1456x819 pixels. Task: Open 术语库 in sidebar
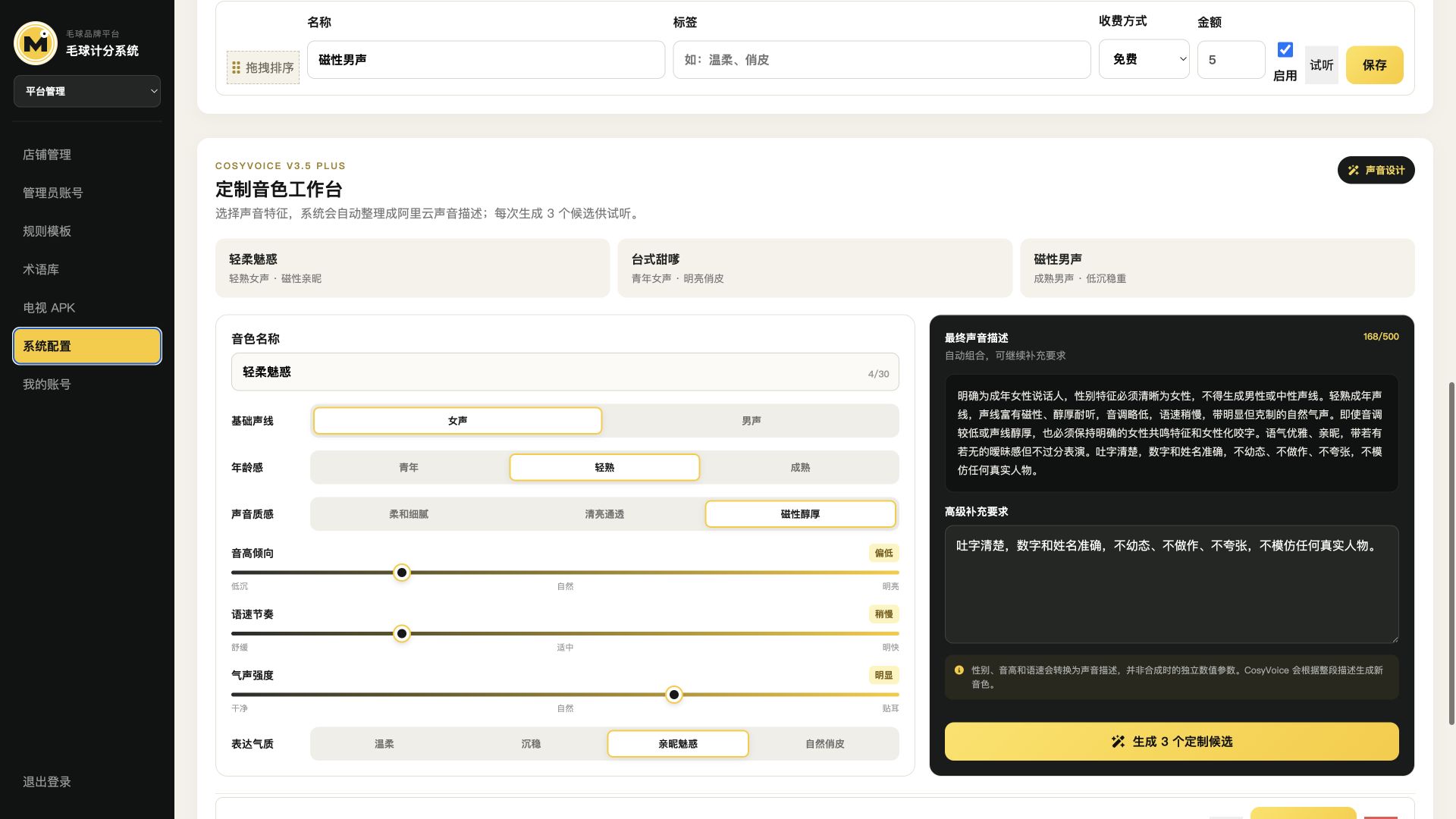(x=87, y=269)
